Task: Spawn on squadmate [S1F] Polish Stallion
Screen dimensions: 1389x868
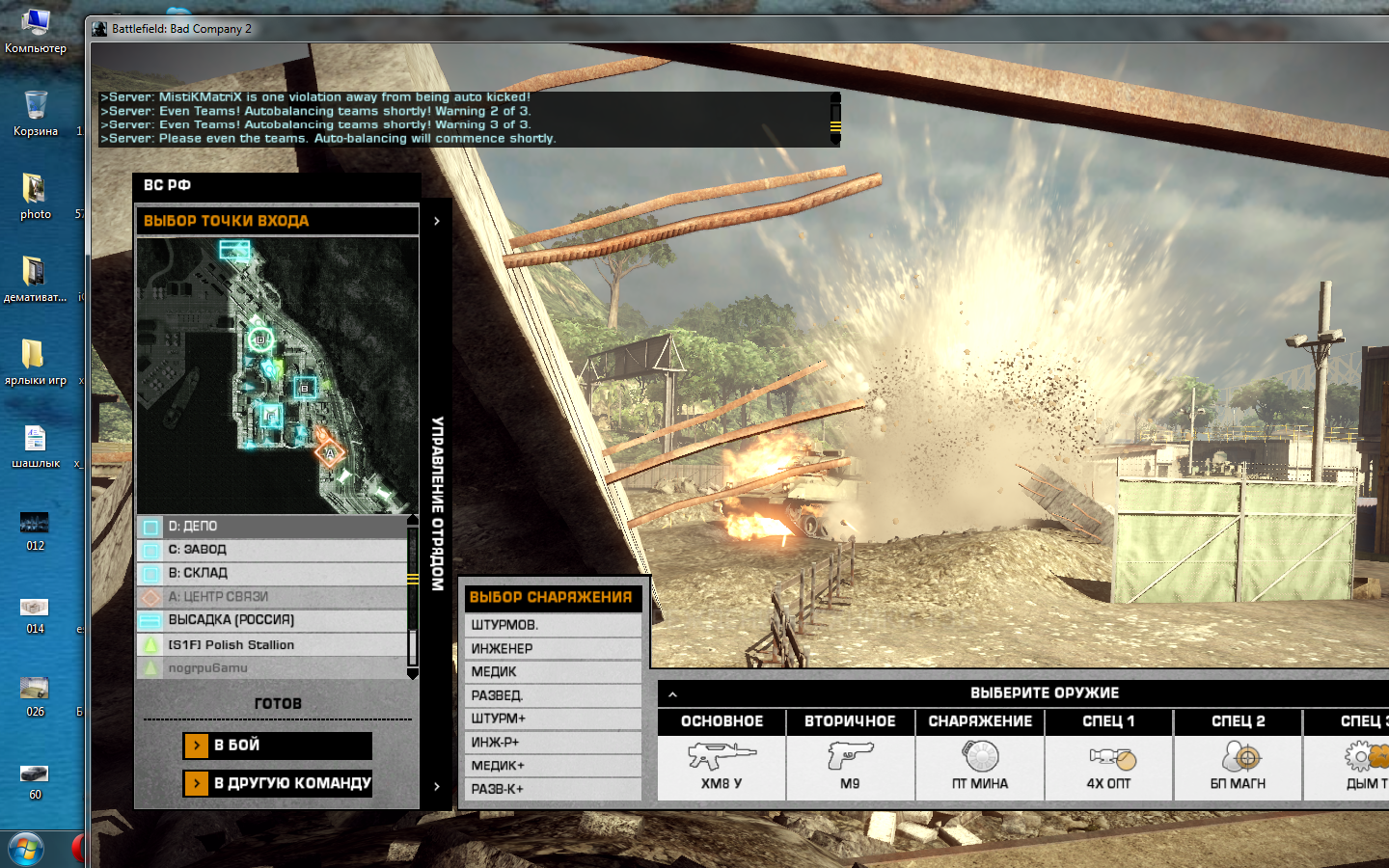Action: click(x=272, y=644)
